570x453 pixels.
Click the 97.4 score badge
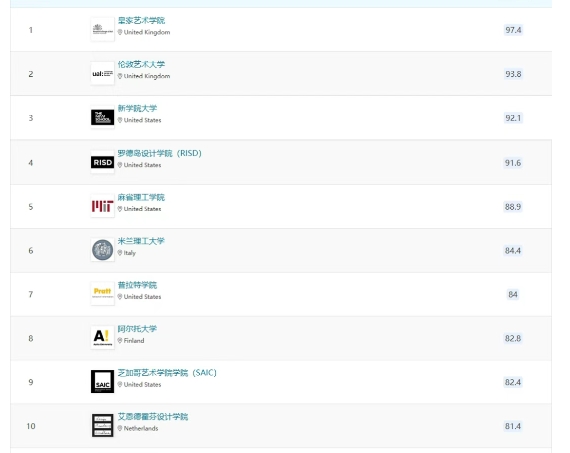pos(513,30)
